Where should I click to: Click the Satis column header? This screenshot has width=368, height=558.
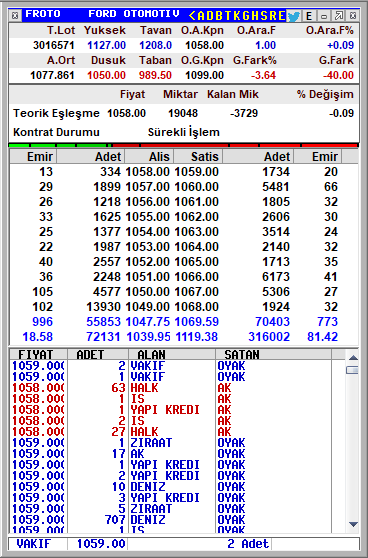click(x=198, y=157)
